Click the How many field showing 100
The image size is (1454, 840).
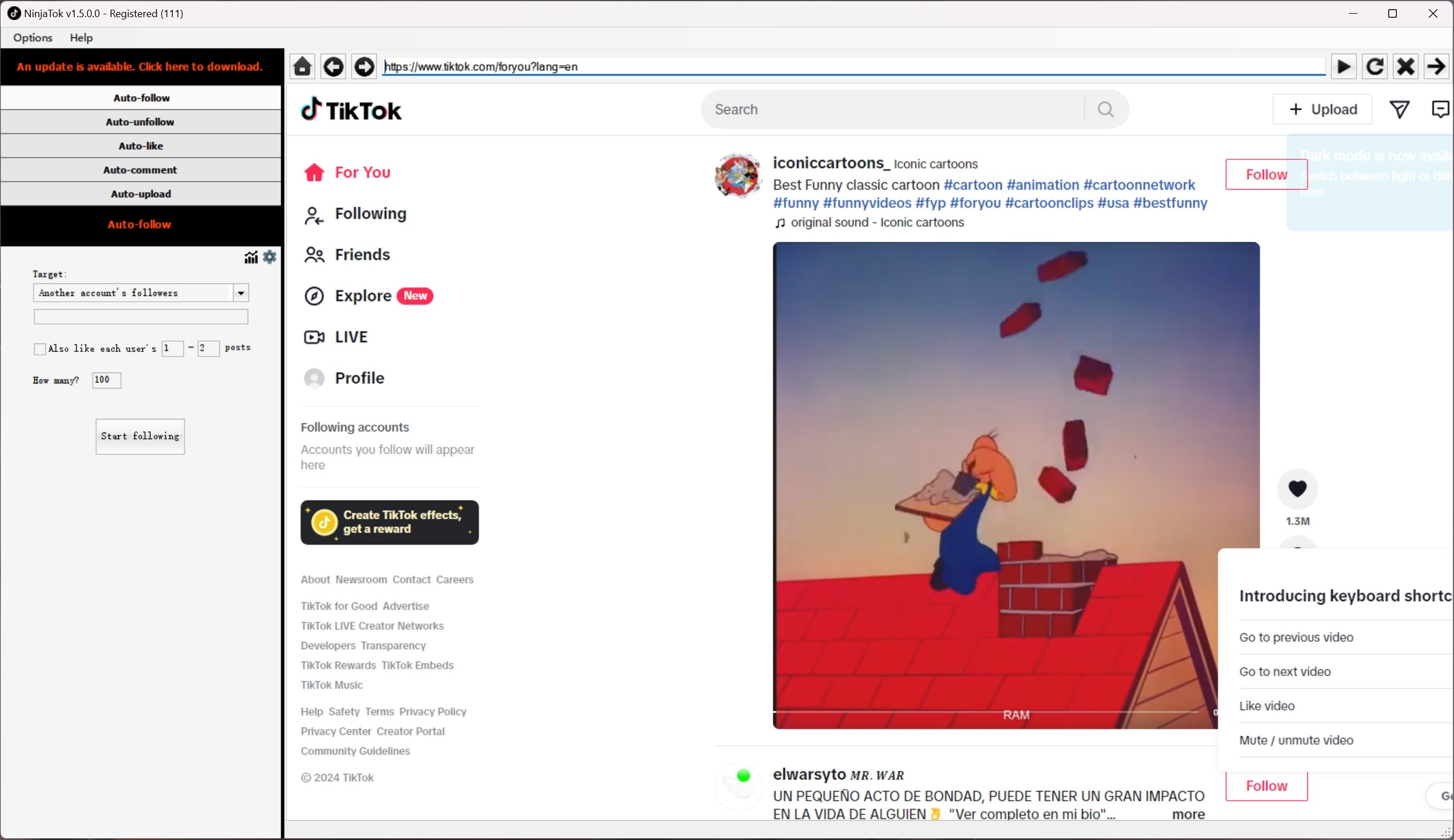(x=107, y=380)
